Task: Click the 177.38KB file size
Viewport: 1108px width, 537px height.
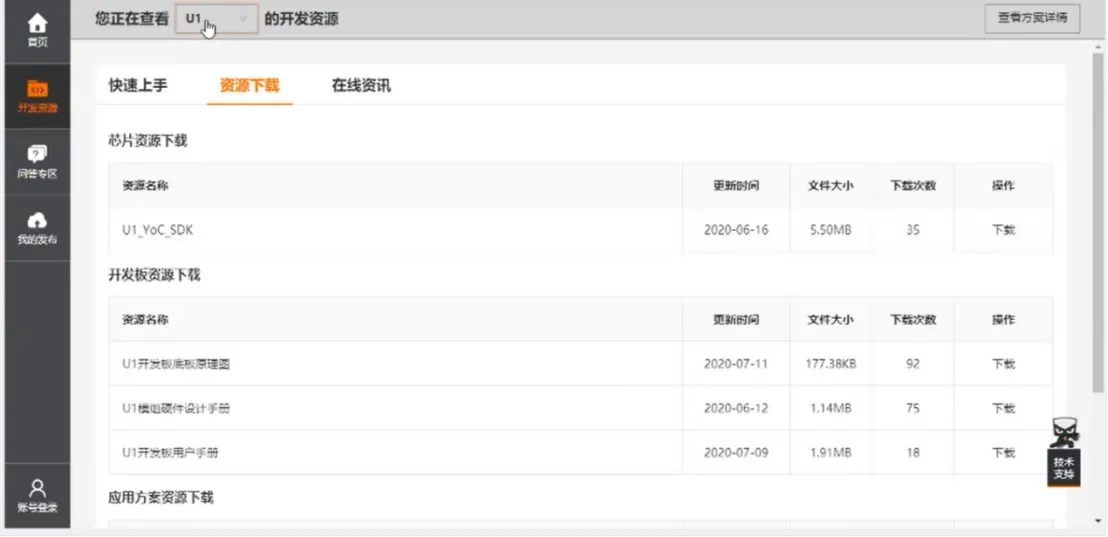Action: point(831,365)
